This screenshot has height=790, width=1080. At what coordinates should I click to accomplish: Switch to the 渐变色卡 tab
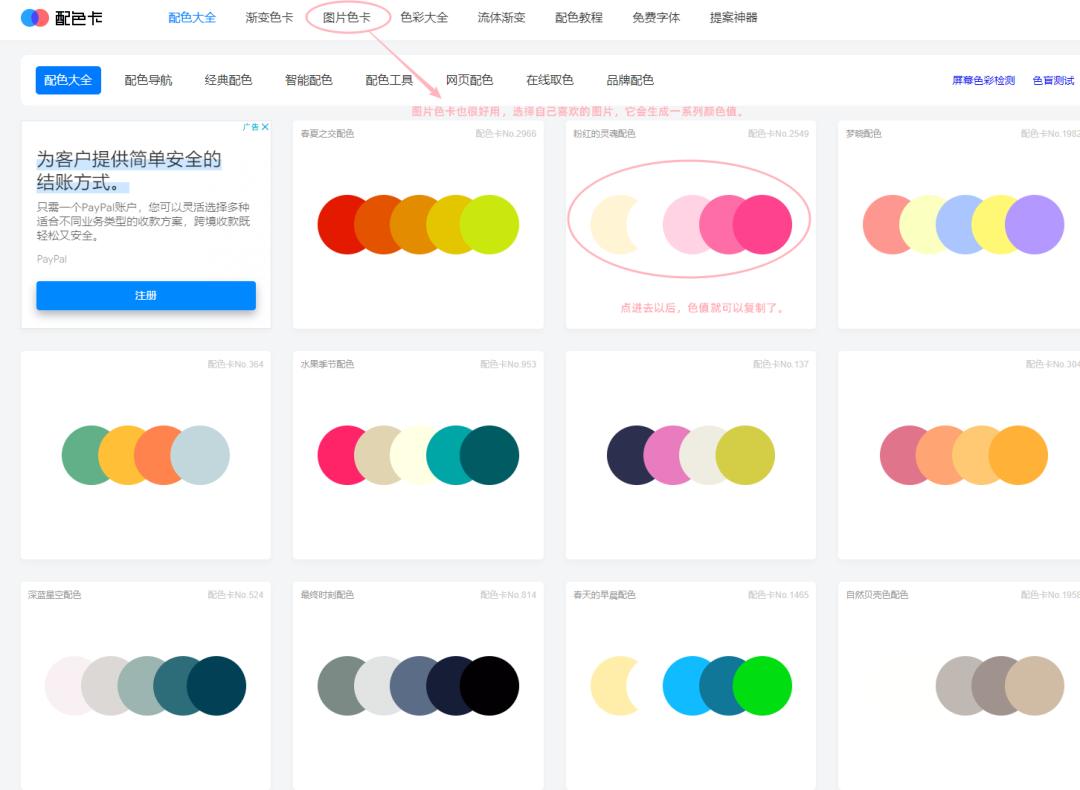[x=269, y=17]
